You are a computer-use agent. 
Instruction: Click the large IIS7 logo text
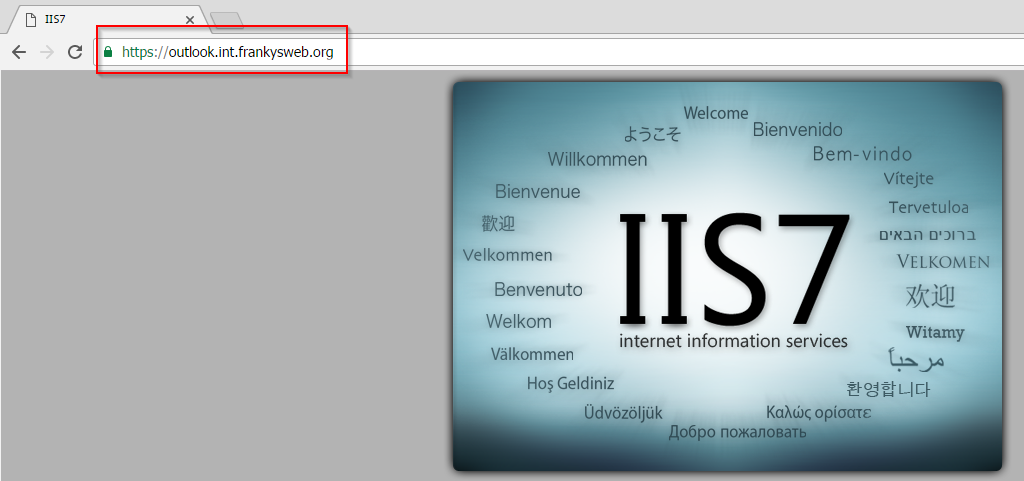click(x=734, y=266)
